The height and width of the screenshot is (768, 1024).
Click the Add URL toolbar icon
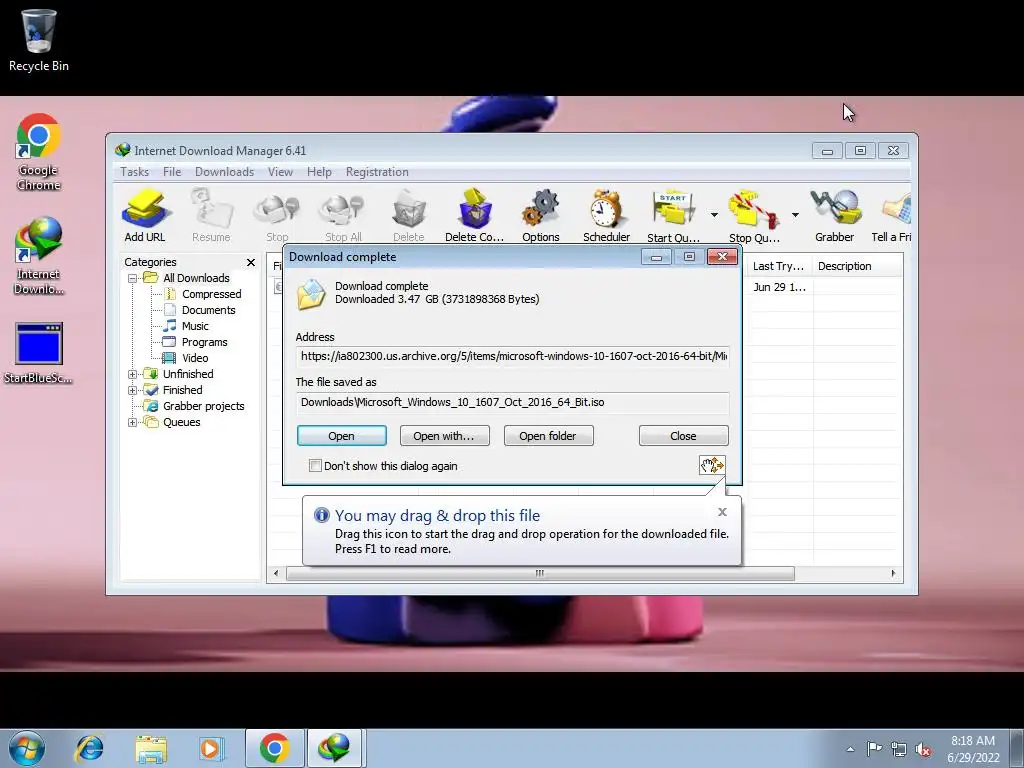[x=145, y=216]
